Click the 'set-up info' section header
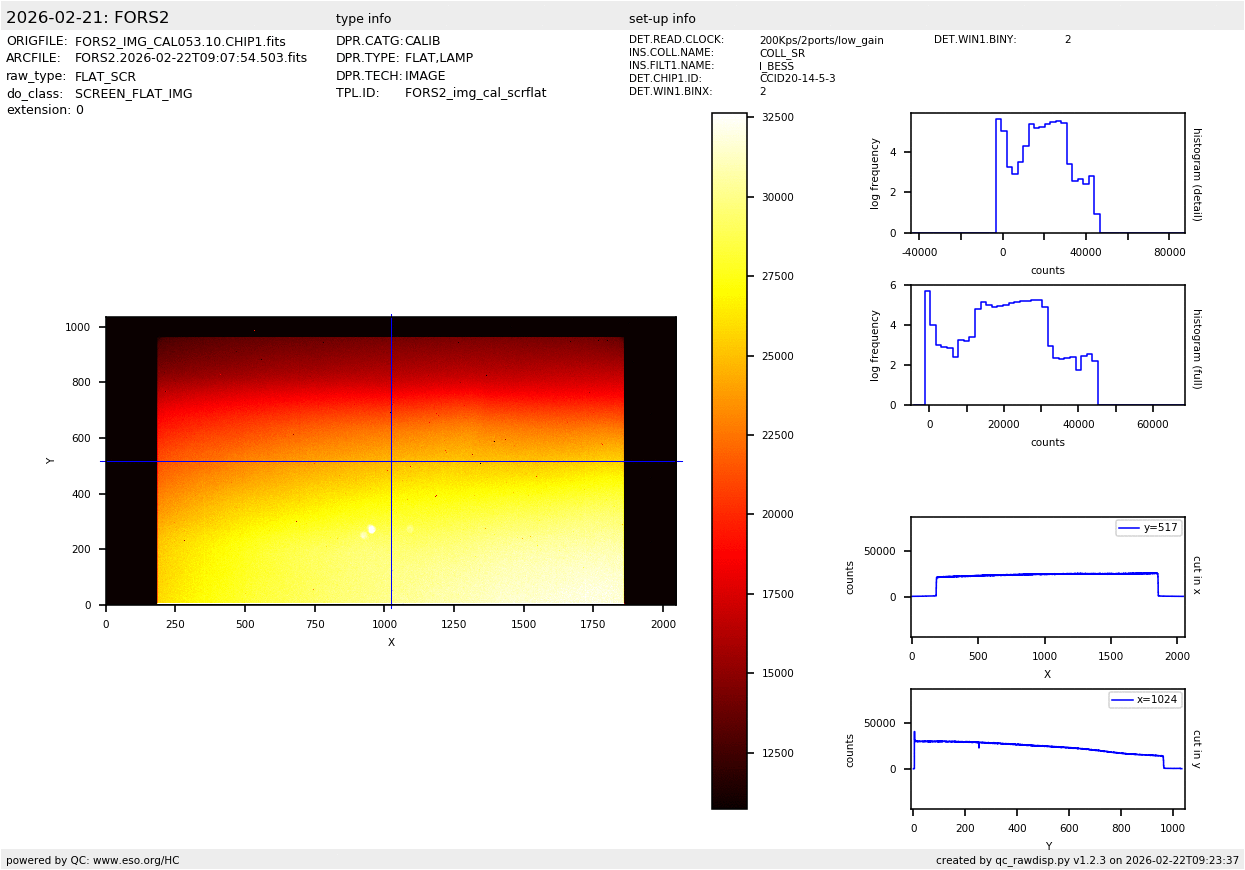The image size is (1245, 870). click(x=662, y=19)
